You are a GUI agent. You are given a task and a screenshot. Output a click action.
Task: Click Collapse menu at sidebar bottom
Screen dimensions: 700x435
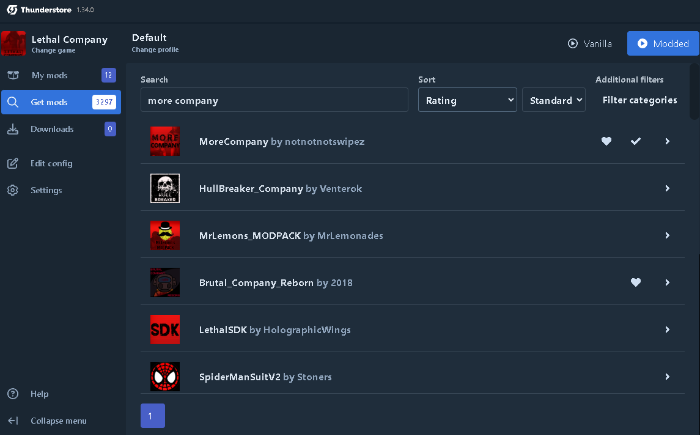pos(61,420)
